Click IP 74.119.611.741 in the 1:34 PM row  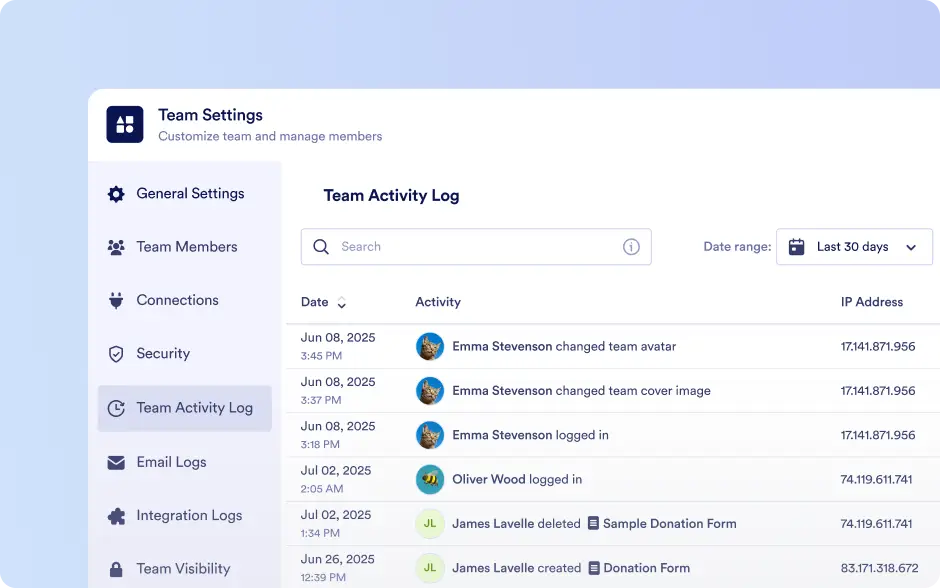[876, 524]
